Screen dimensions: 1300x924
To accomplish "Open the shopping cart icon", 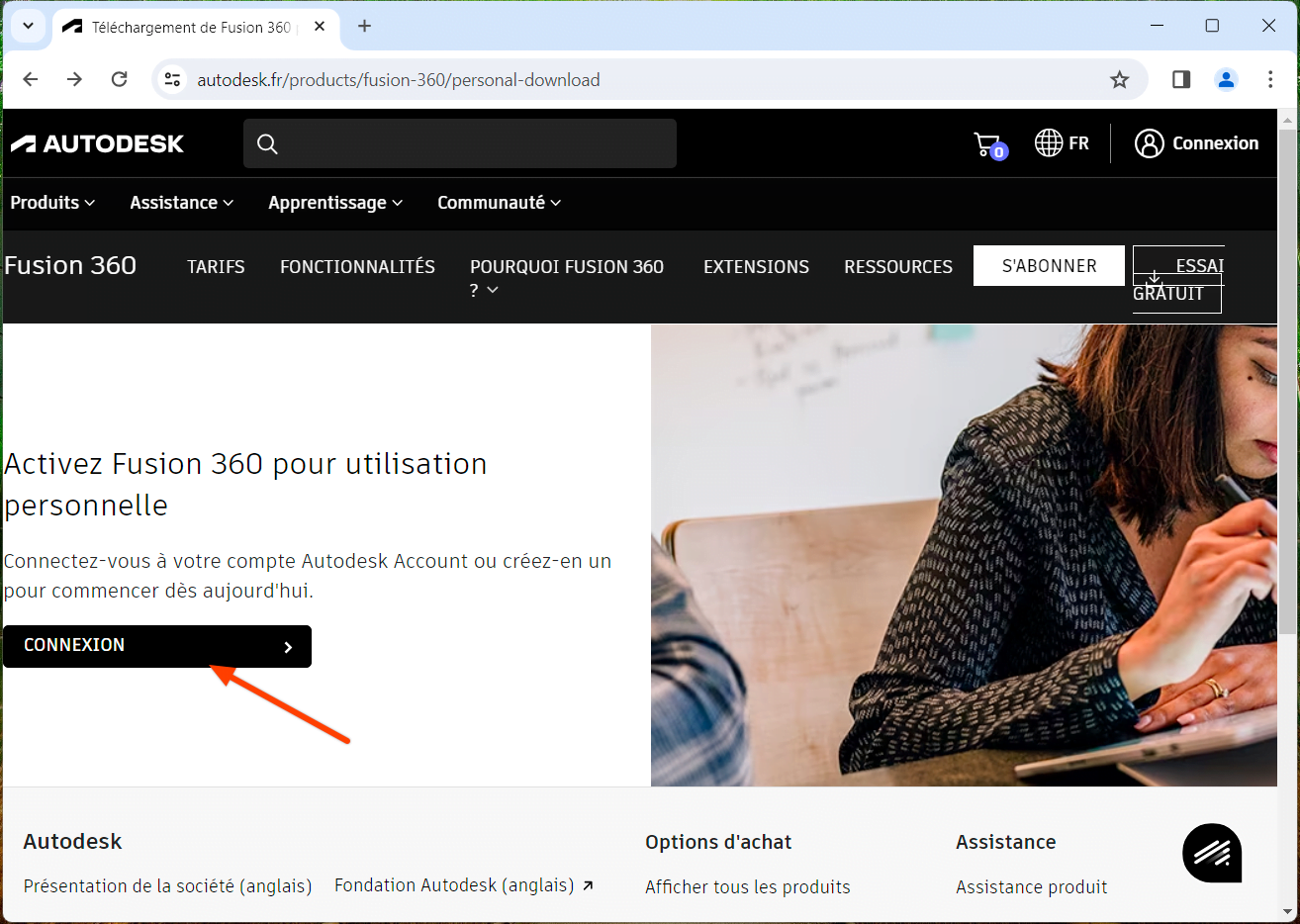I will click(989, 145).
